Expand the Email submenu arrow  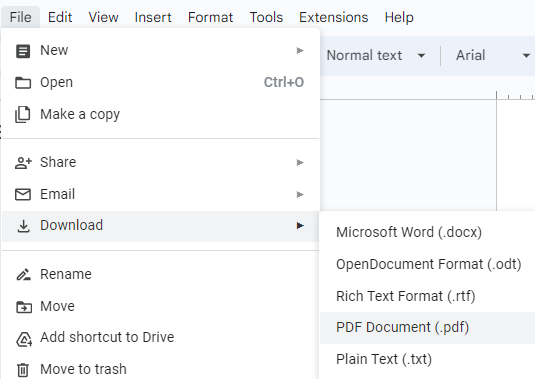[x=300, y=194]
